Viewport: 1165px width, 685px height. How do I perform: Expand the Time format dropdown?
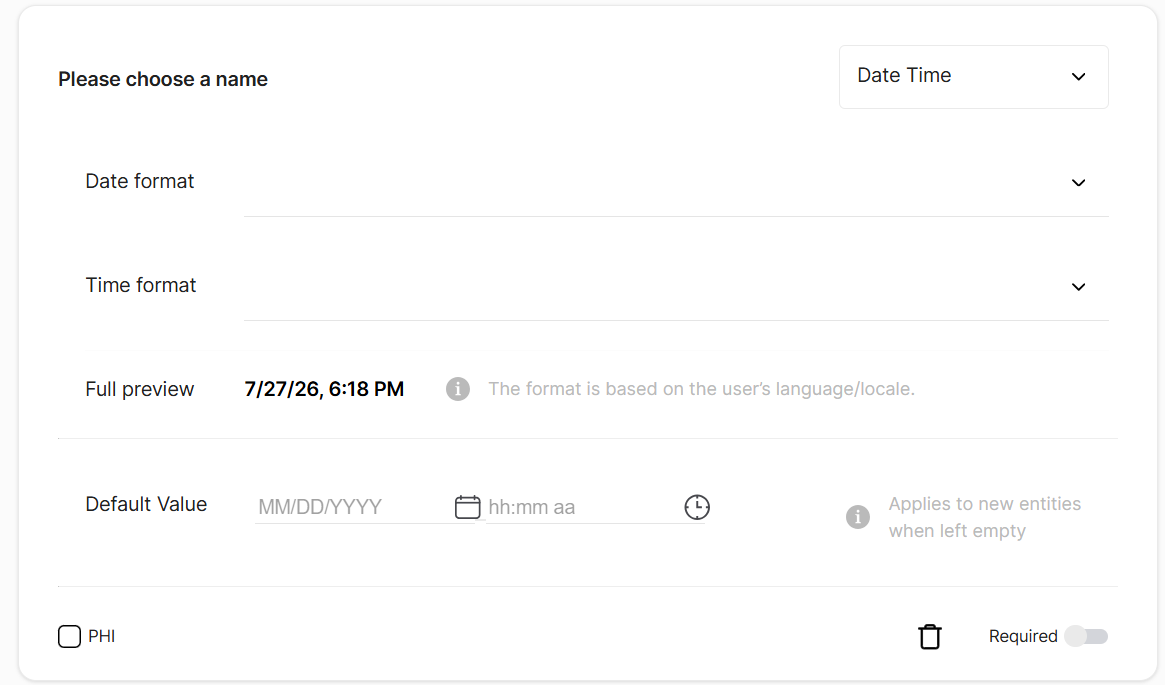(675, 287)
